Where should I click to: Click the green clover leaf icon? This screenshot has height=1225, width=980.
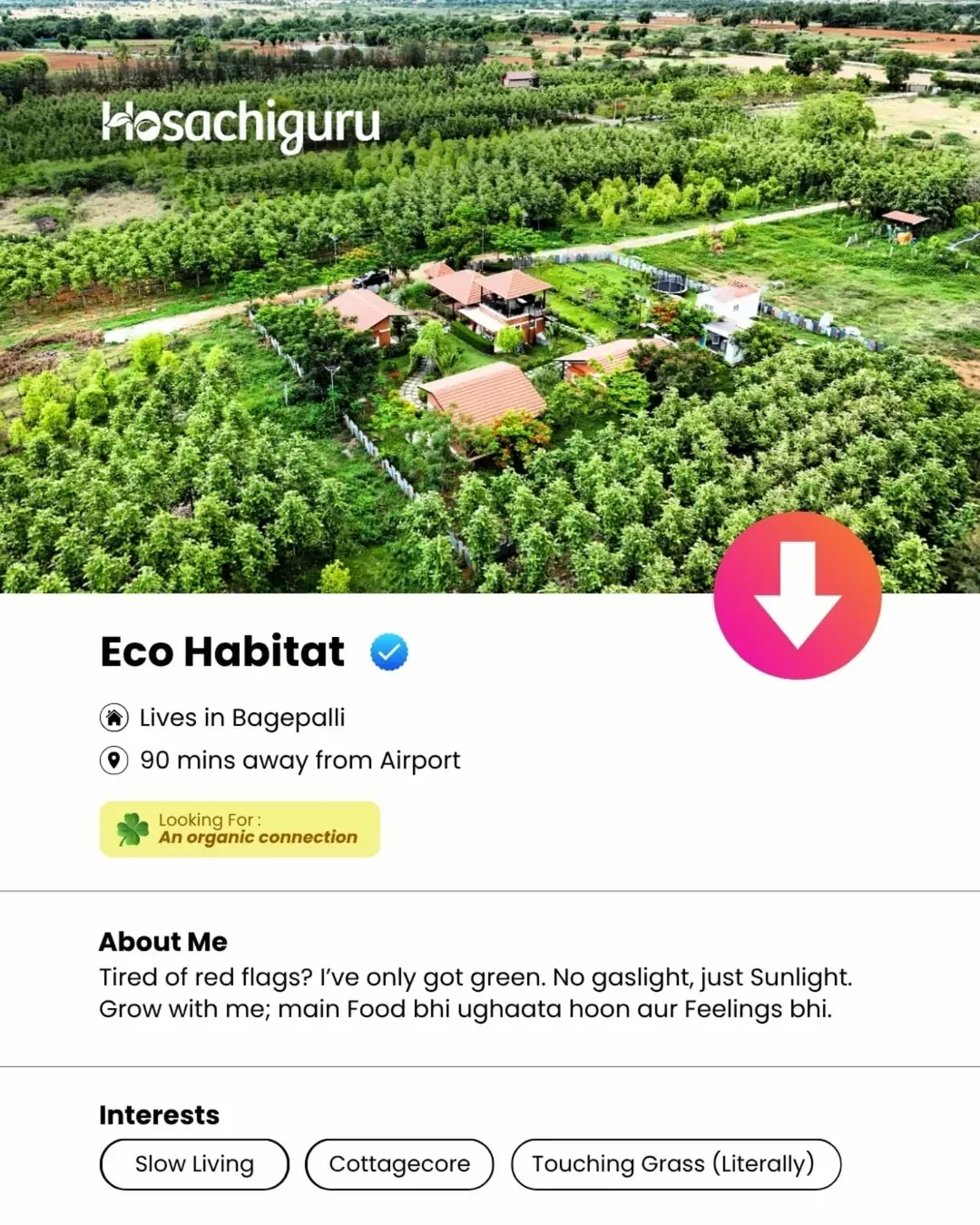132,828
